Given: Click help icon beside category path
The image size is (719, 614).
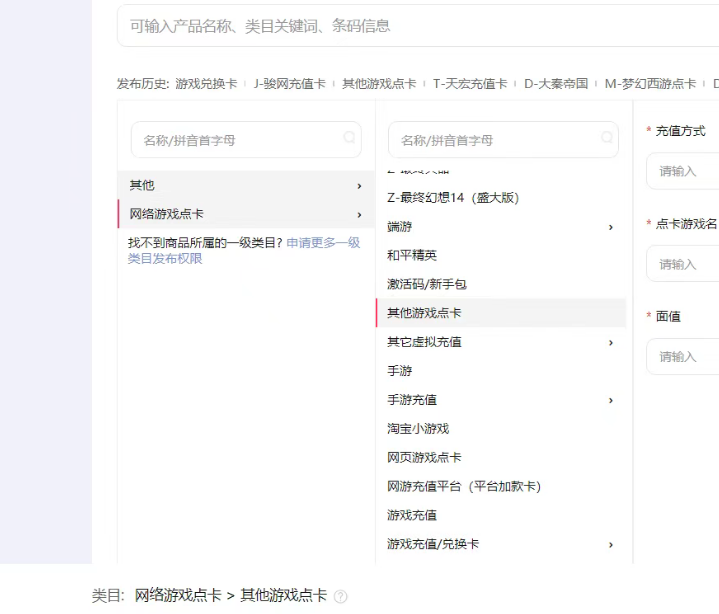Looking at the screenshot, I should tap(341, 596).
